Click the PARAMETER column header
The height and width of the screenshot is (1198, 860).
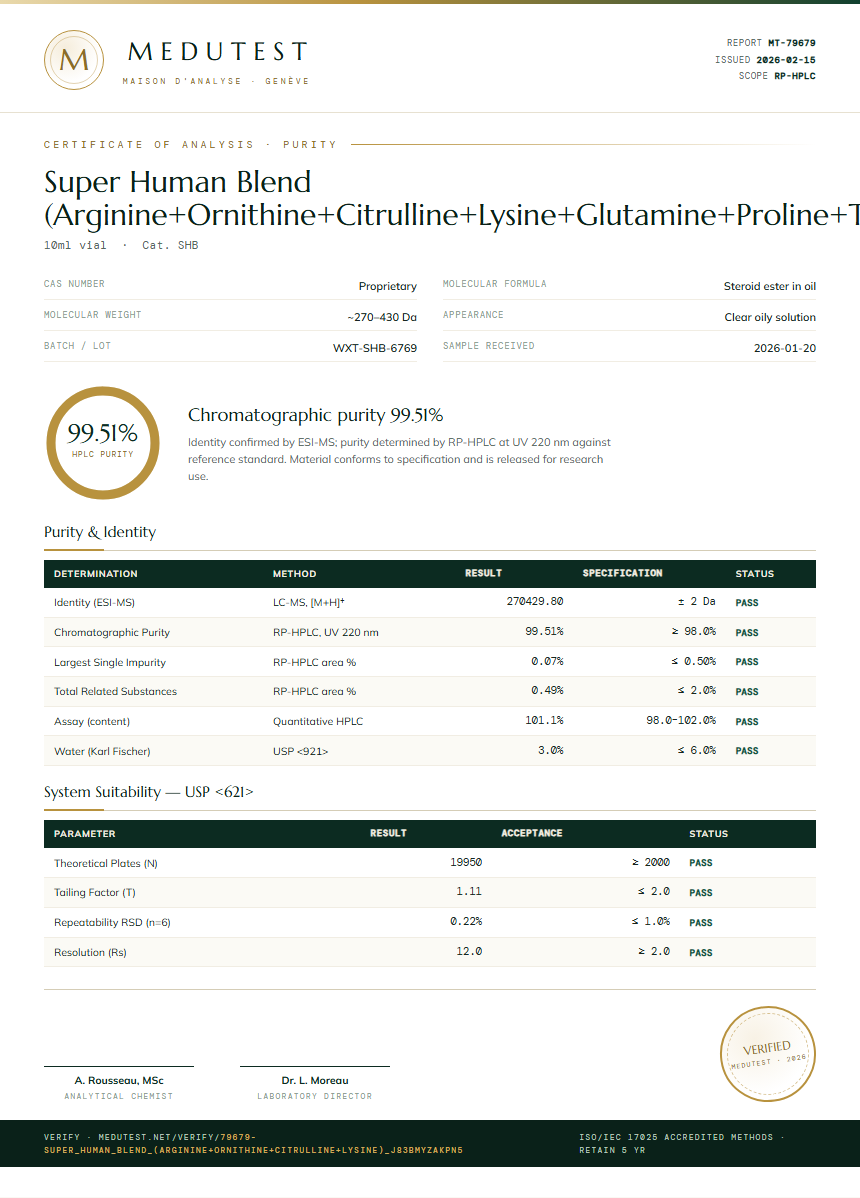tap(84, 834)
